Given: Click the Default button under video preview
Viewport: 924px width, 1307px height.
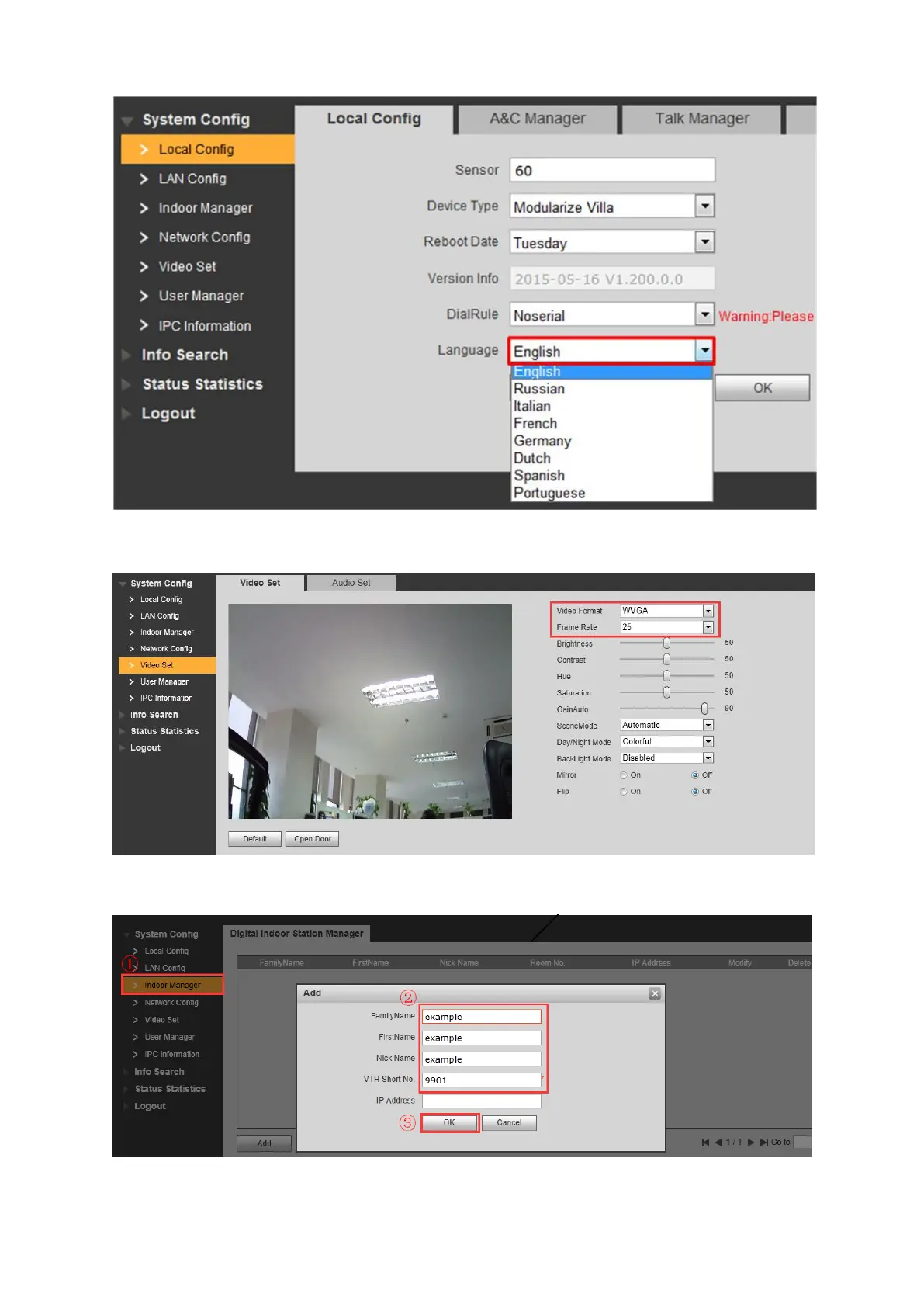Looking at the screenshot, I should [254, 839].
